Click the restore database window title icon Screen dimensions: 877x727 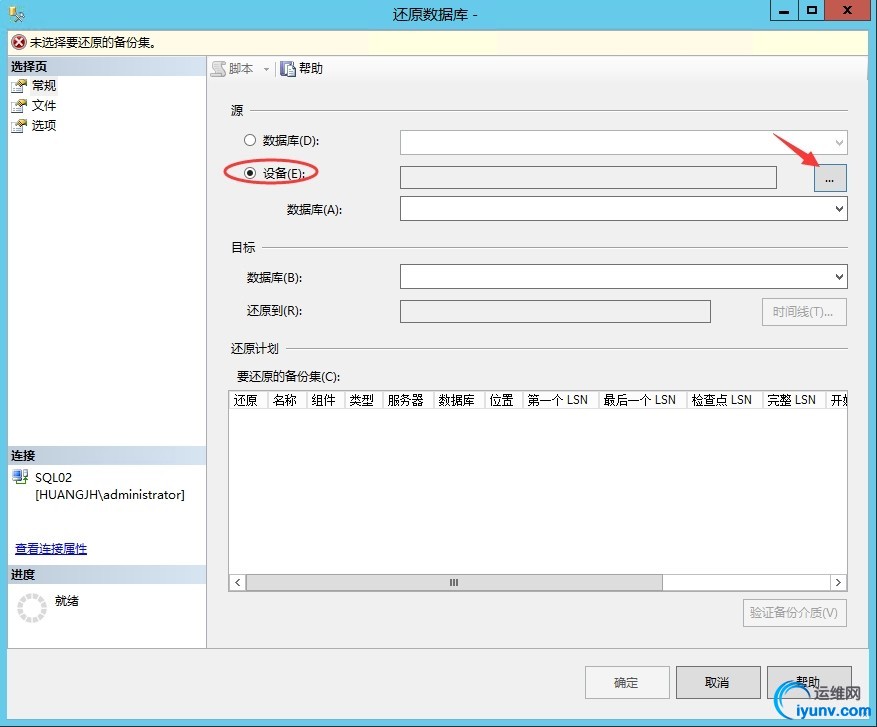point(16,13)
